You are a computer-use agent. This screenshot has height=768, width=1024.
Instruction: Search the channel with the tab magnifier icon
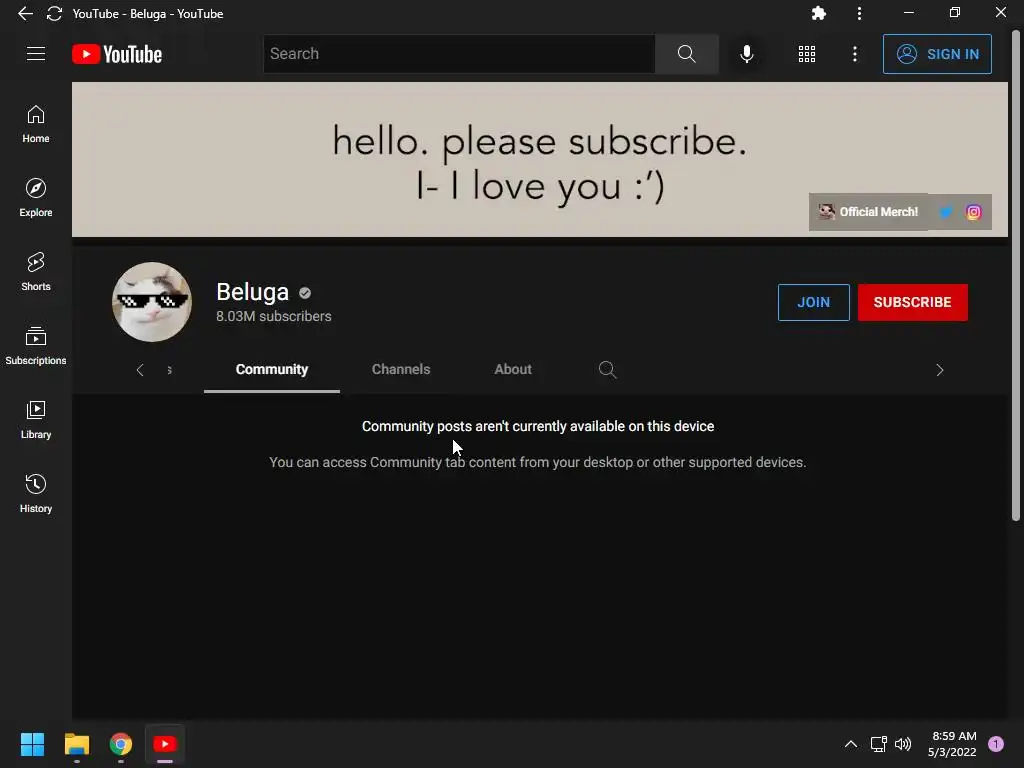(607, 370)
